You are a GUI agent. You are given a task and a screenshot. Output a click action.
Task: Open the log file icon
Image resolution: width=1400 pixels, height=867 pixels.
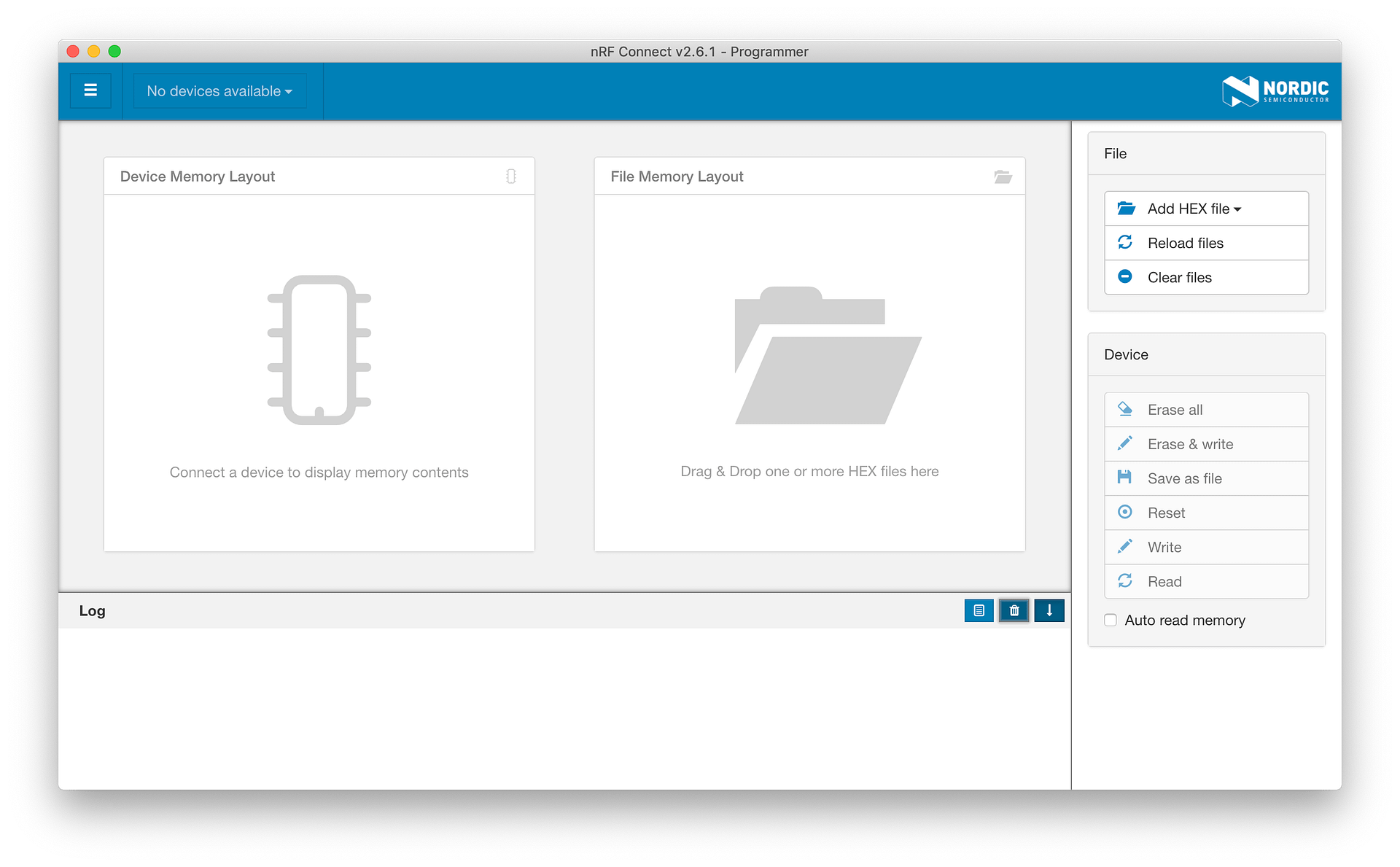[979, 610]
